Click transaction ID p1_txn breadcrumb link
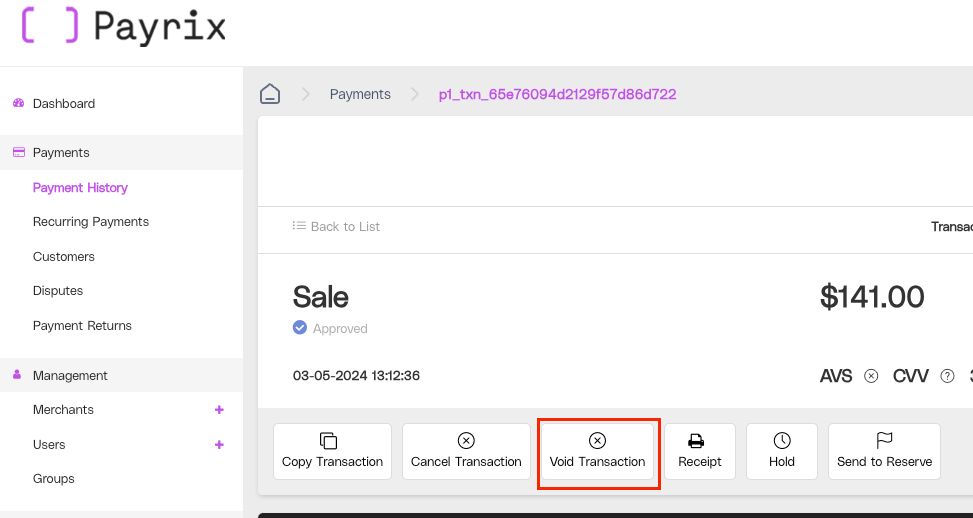The height and width of the screenshot is (518, 973). pos(557,94)
